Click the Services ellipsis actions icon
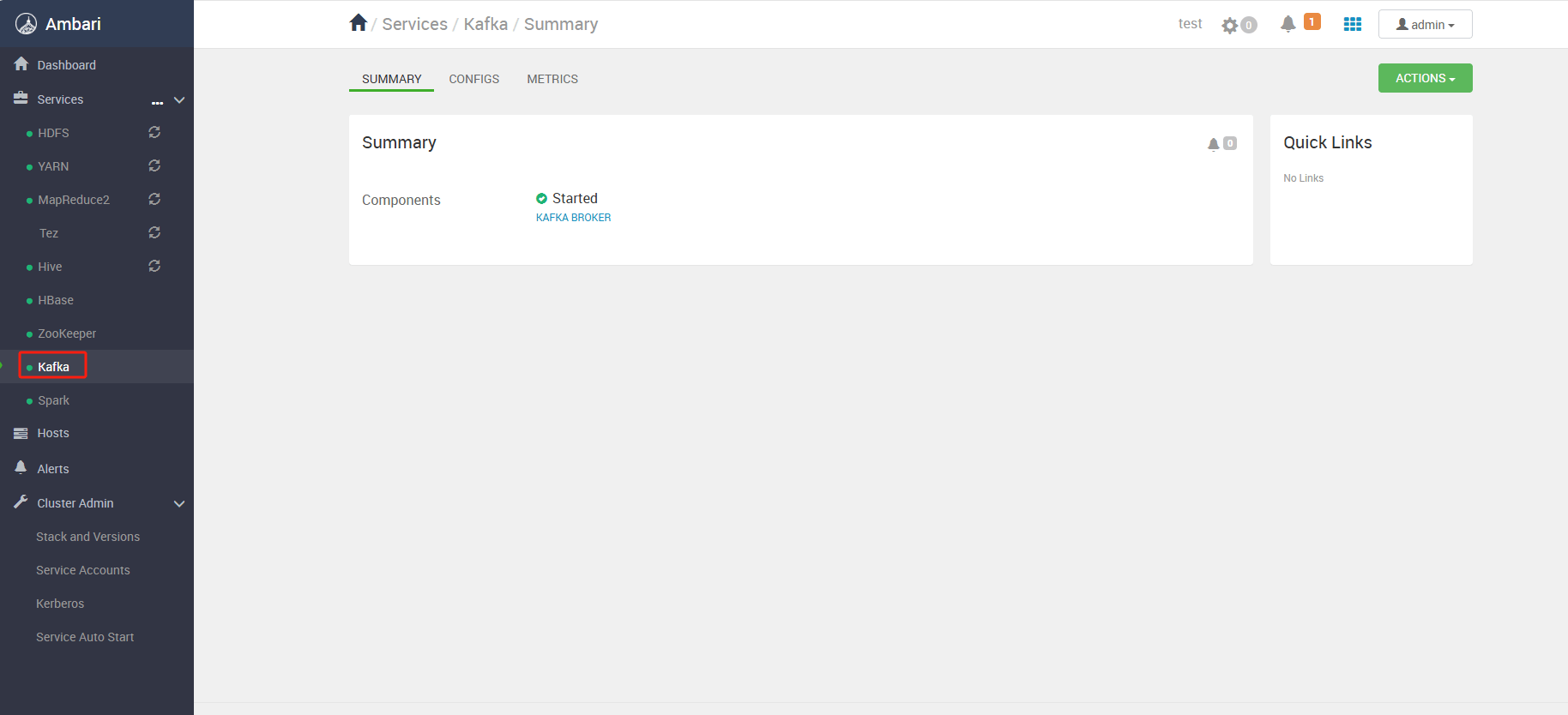 [157, 102]
